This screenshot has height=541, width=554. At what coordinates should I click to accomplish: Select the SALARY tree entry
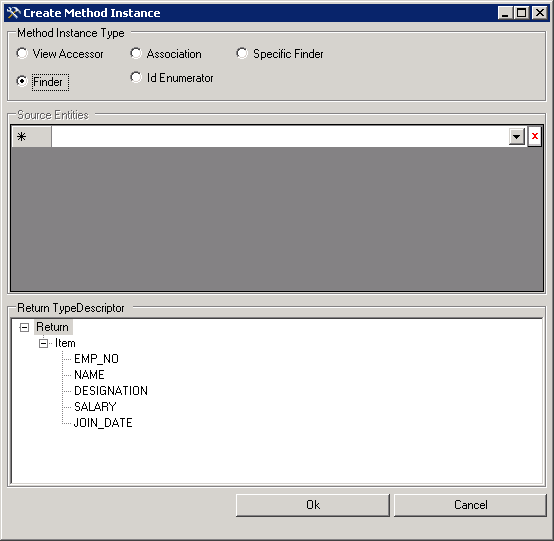coord(95,407)
